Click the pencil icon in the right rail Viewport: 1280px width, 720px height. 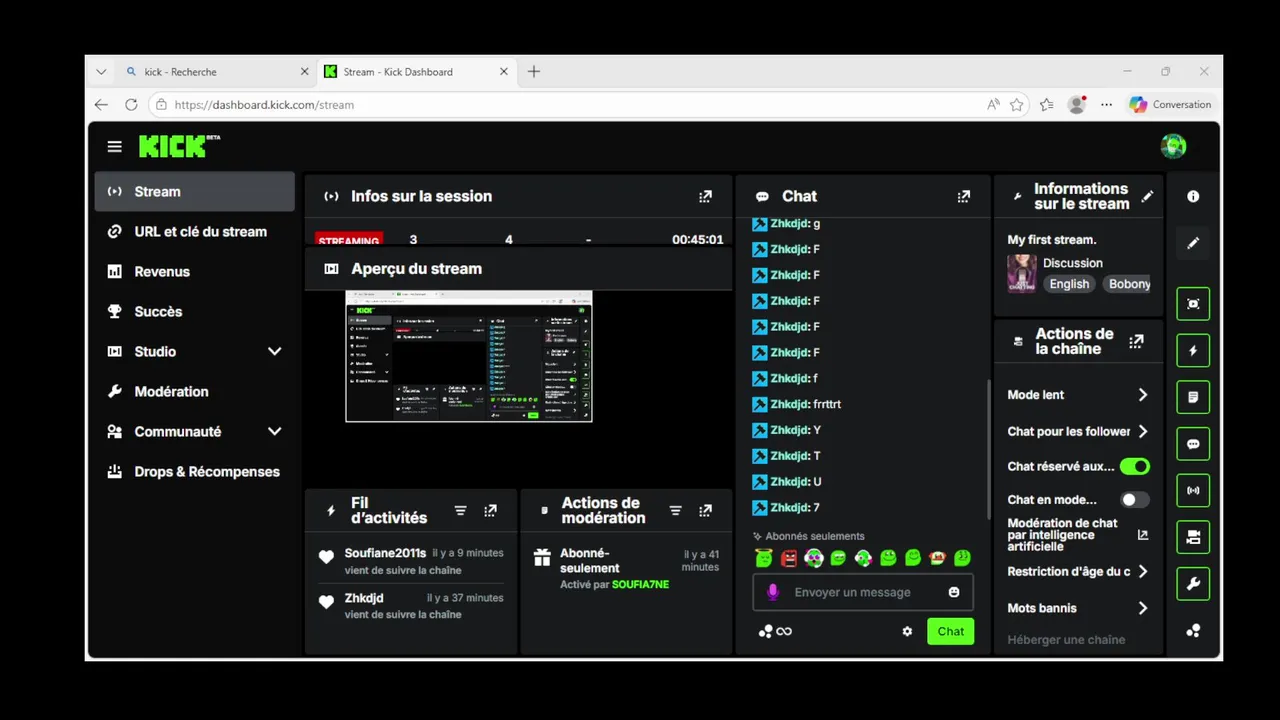point(1193,243)
